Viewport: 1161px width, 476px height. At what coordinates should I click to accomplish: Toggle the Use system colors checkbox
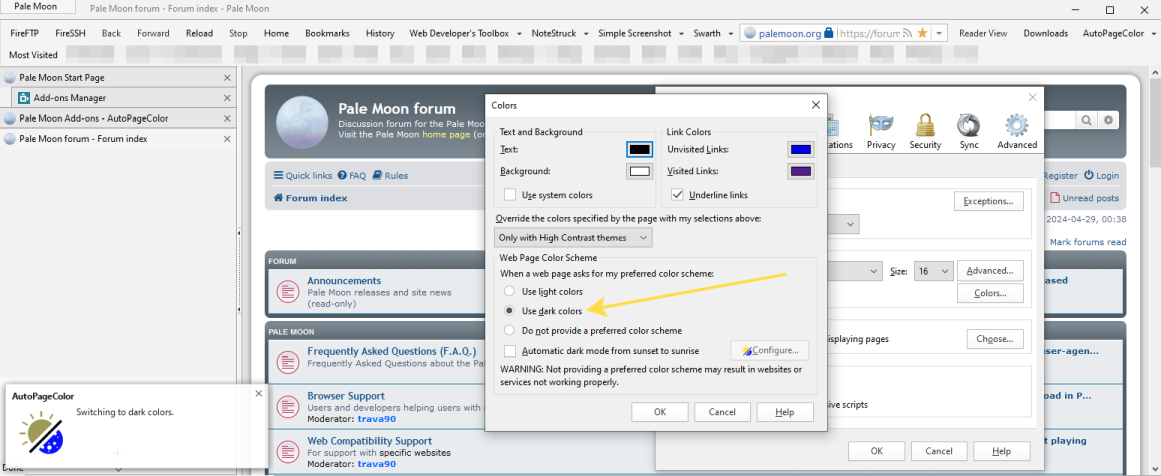pos(509,195)
